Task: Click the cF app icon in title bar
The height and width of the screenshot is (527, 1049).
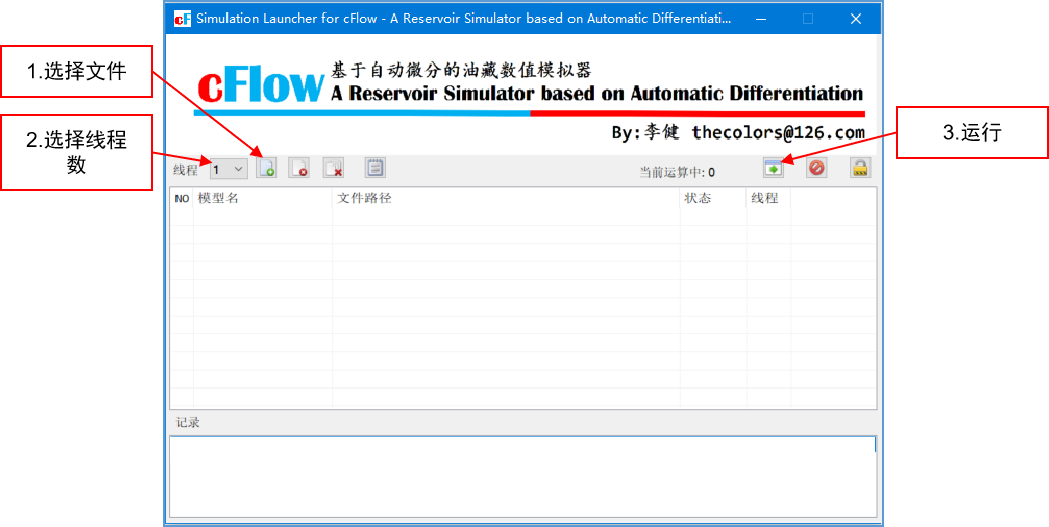Action: coord(182,19)
